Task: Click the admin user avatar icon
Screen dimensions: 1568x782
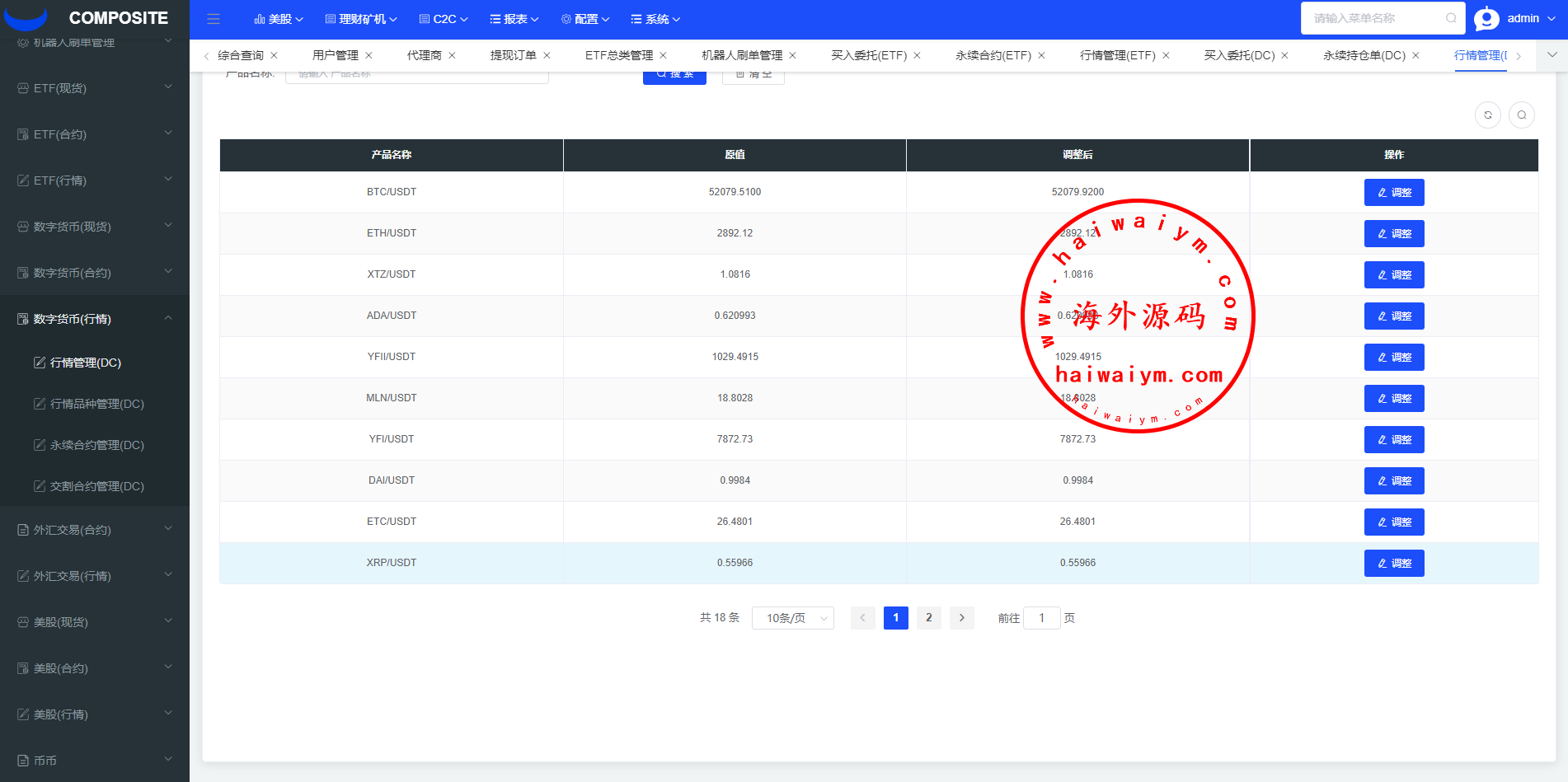Action: tap(1486, 18)
